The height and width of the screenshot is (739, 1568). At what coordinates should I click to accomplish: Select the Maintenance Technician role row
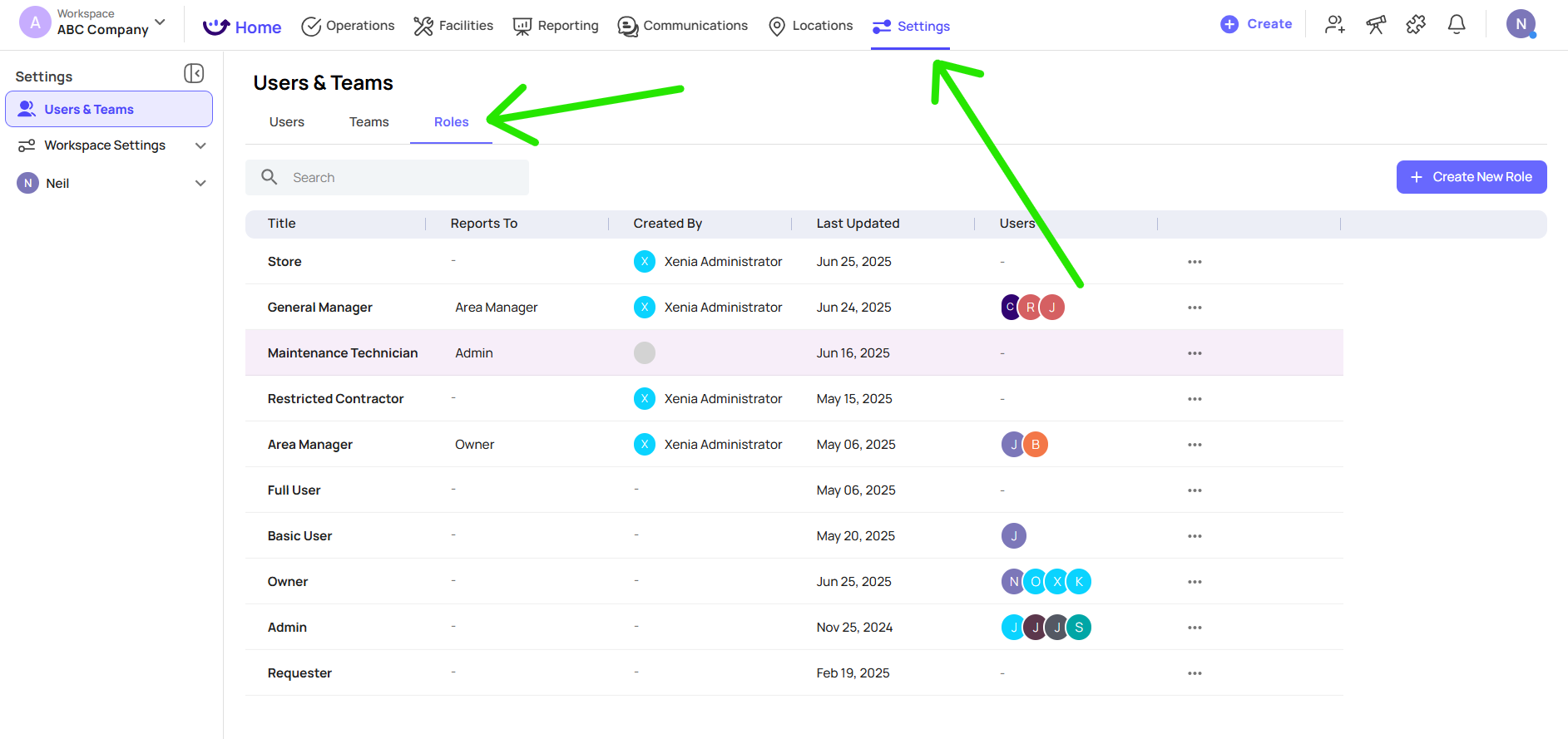coord(343,353)
